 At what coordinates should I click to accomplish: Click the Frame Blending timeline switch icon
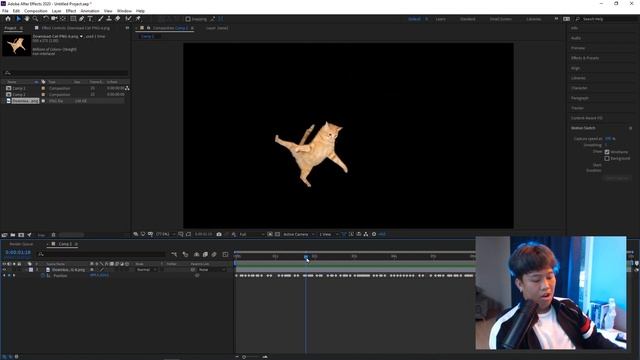pyautogui.click(x=205, y=254)
